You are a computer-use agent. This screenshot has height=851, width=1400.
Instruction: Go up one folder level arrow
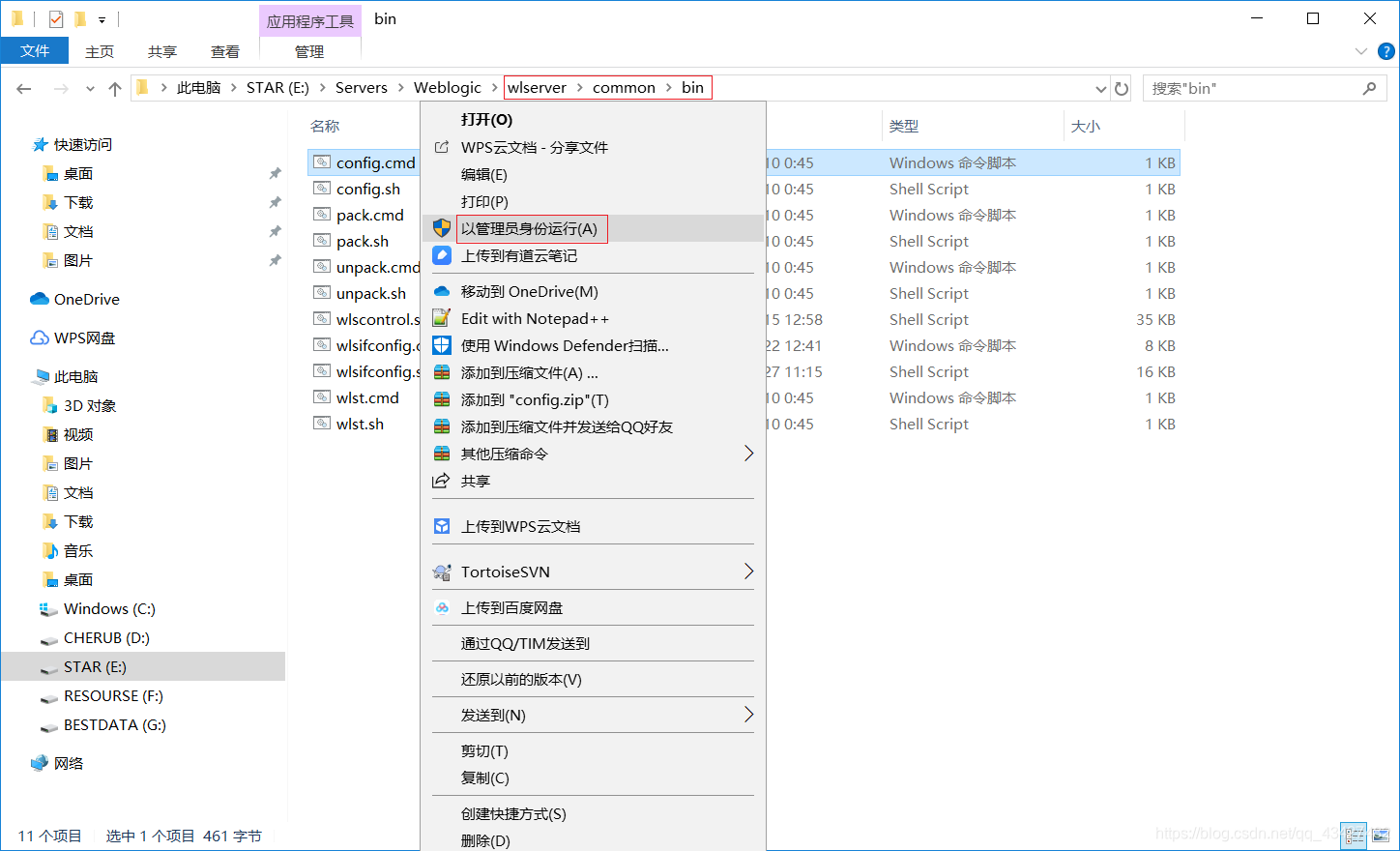(x=115, y=88)
